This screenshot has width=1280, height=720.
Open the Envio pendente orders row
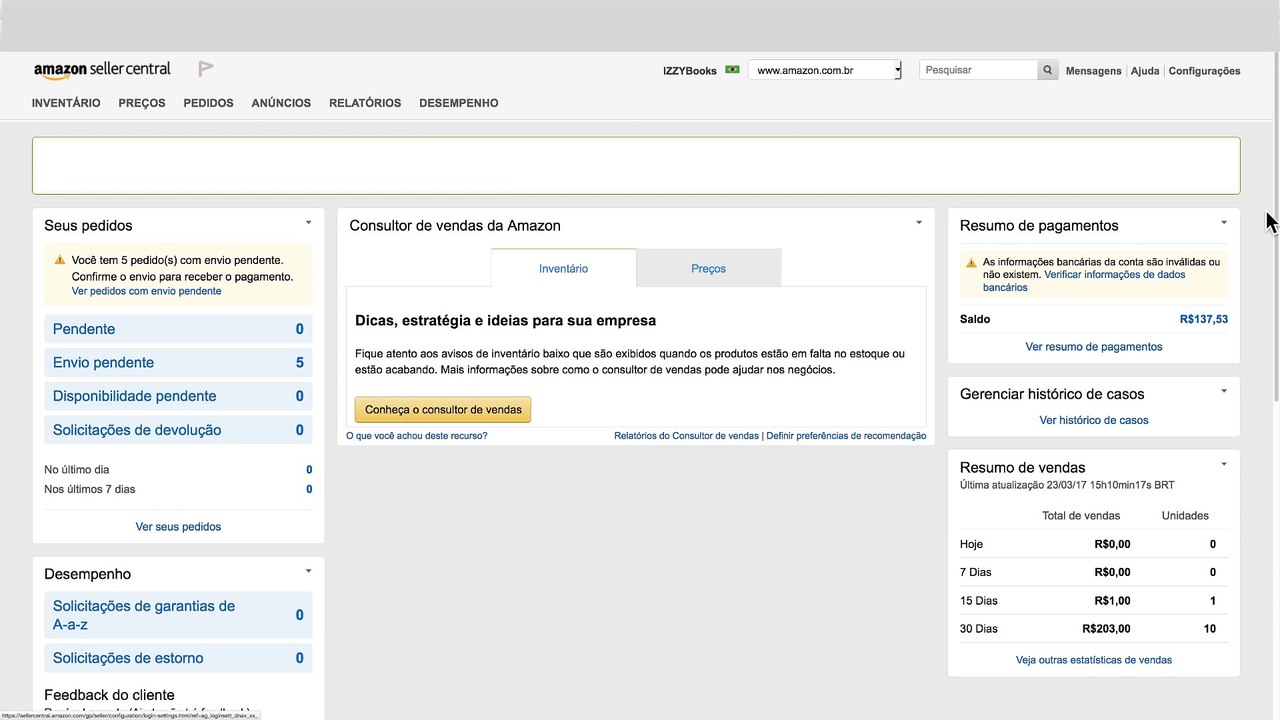[178, 363]
